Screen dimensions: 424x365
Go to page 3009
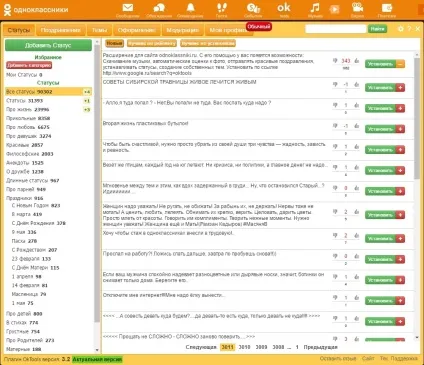pos(261,347)
